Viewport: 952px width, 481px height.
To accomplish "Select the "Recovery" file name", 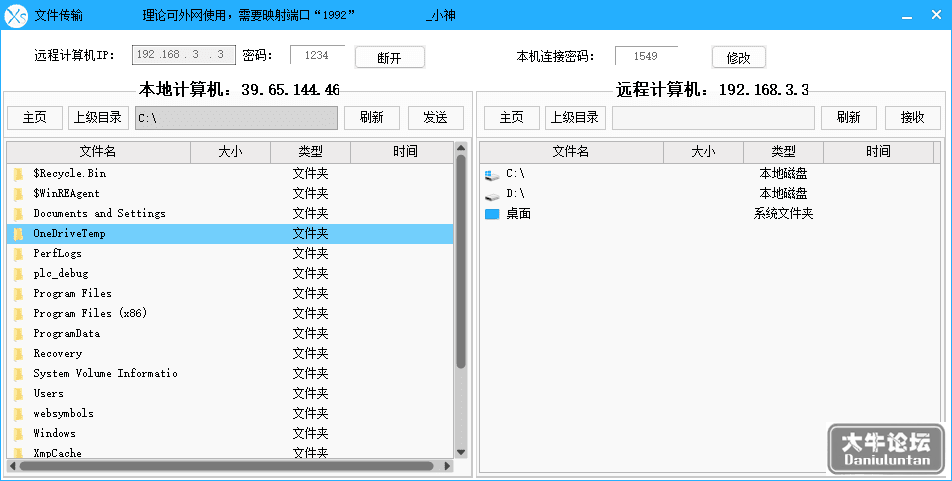I will pos(58,353).
